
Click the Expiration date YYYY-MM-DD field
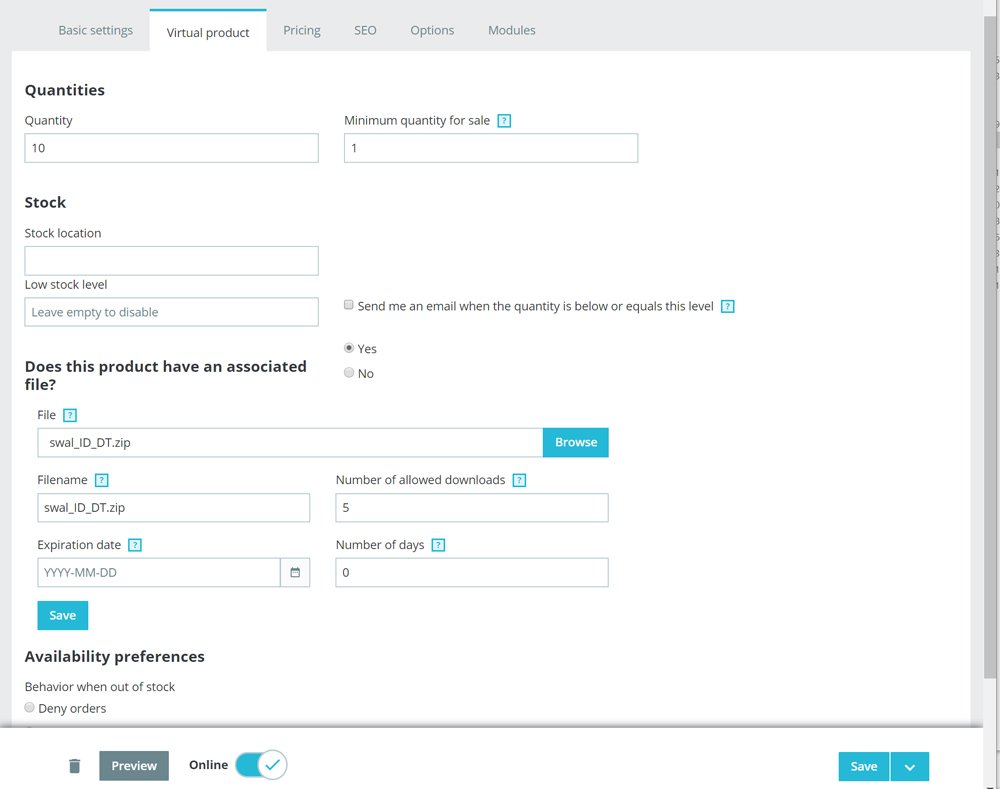tap(159, 572)
